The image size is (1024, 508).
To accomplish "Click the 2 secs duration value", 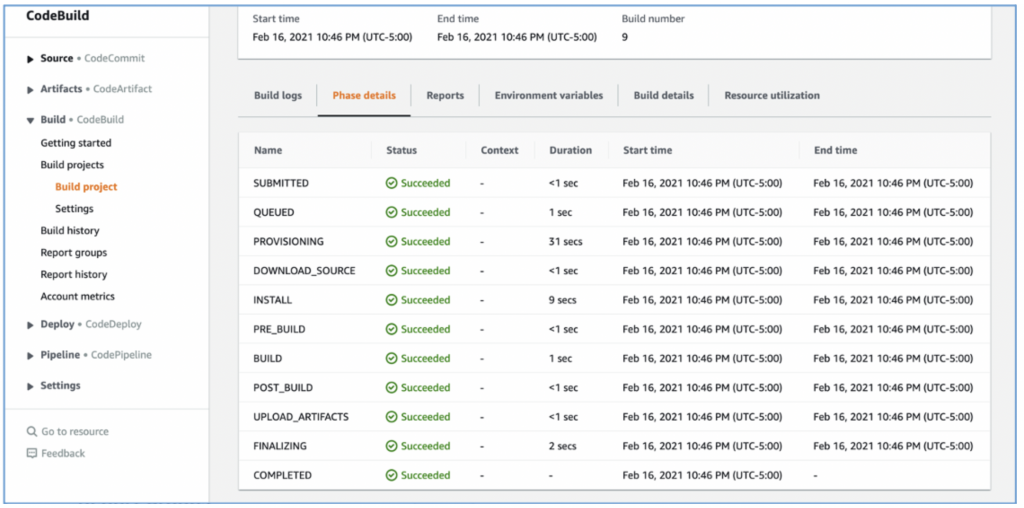I will click(563, 446).
